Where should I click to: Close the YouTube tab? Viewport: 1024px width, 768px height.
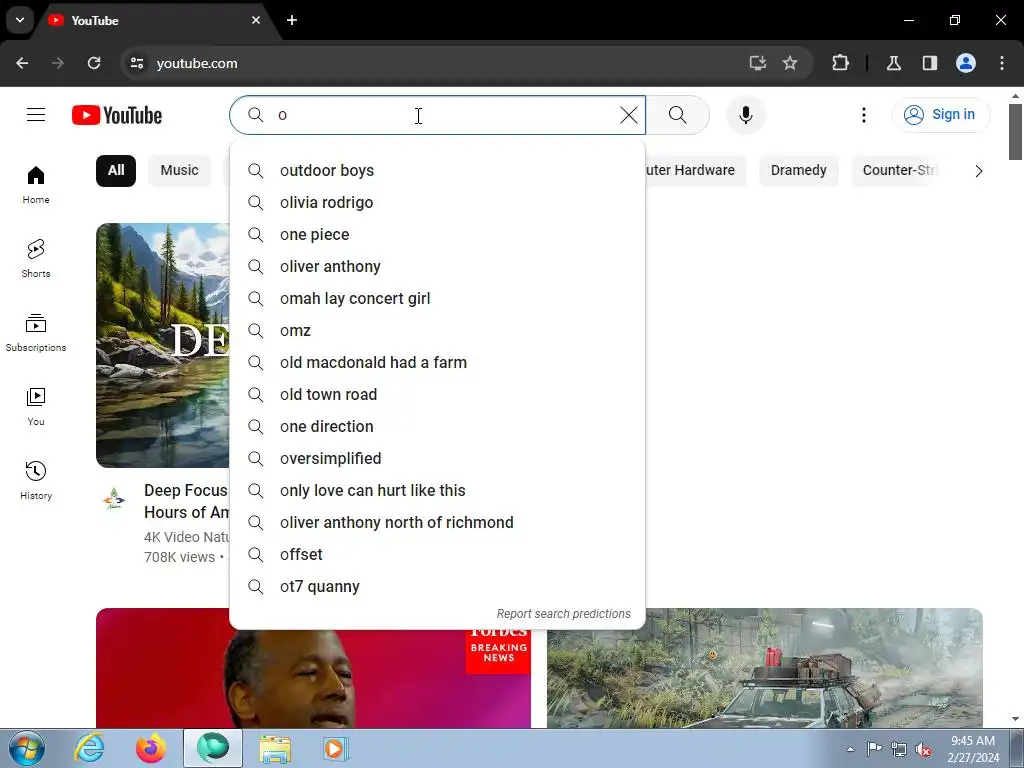point(256,20)
